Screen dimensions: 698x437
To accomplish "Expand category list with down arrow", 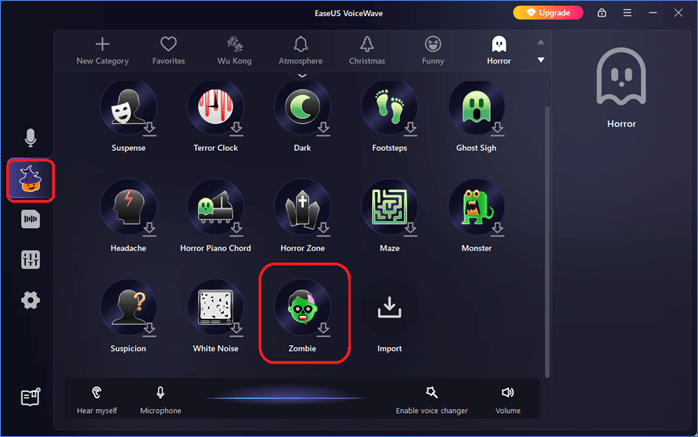I will (541, 60).
